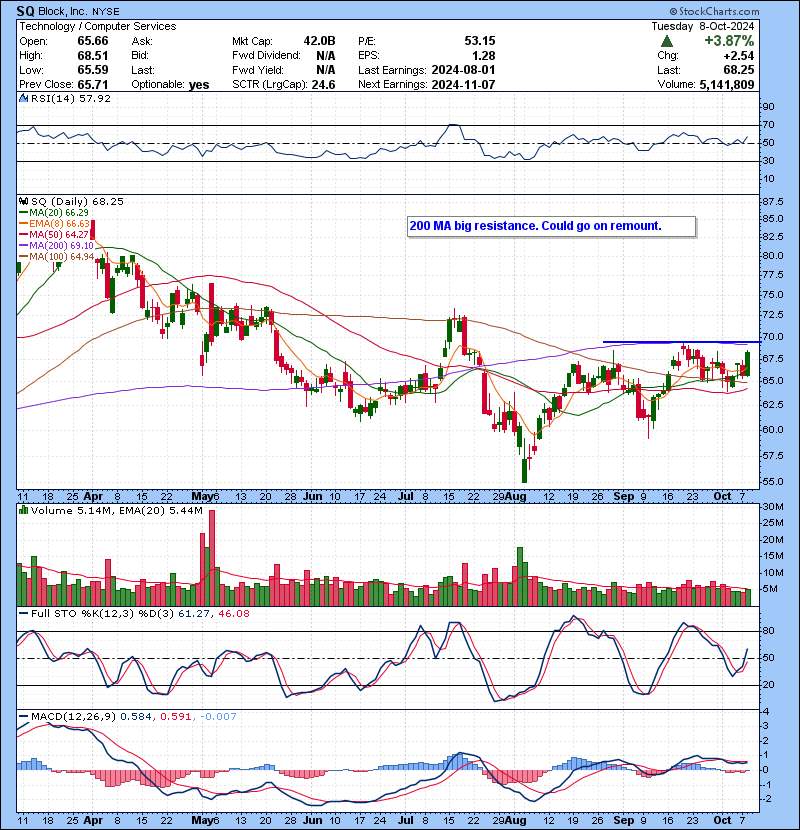Click the 'Block, Inc.' company name
This screenshot has width=800, height=830.
62,11
